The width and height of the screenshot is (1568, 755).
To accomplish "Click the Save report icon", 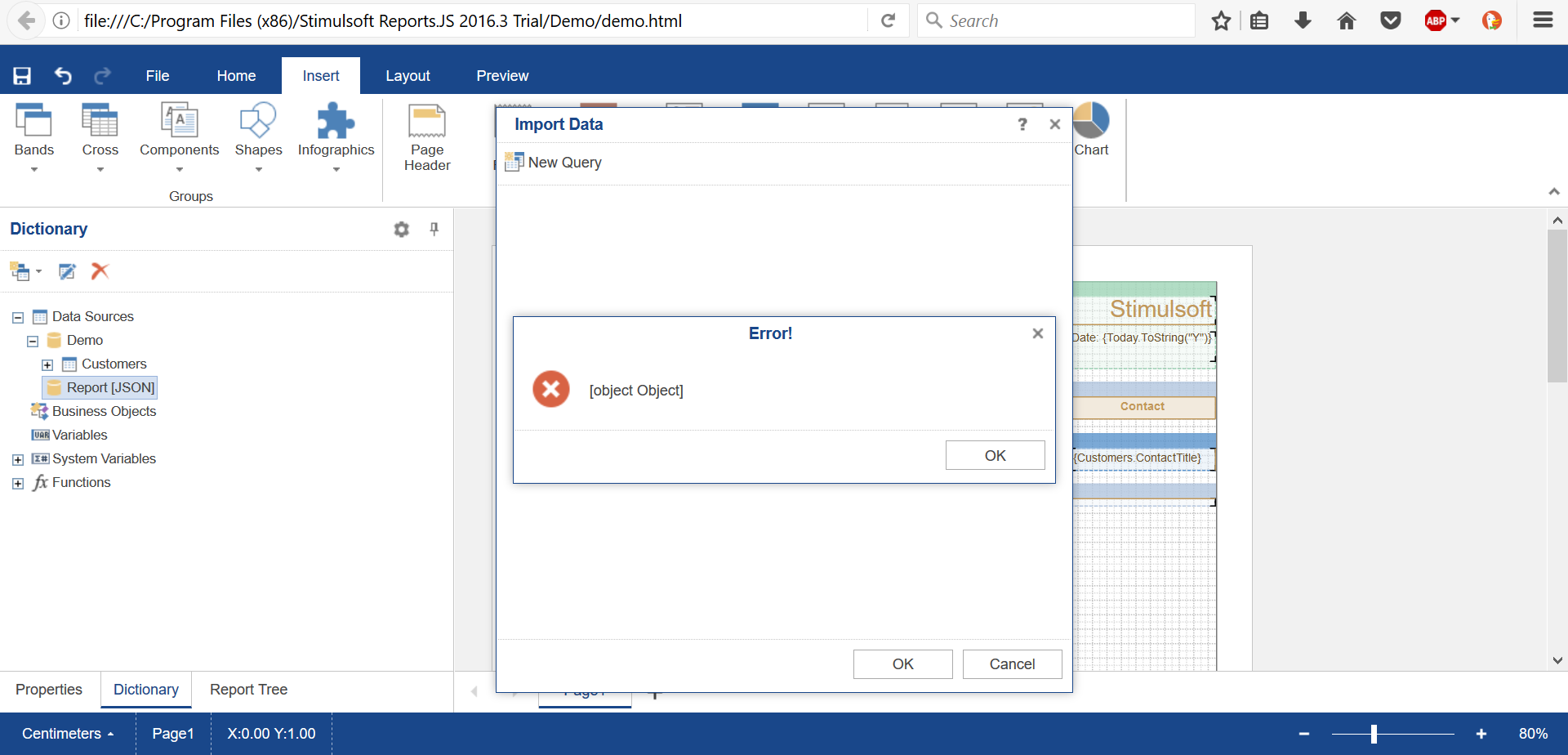I will pos(22,76).
